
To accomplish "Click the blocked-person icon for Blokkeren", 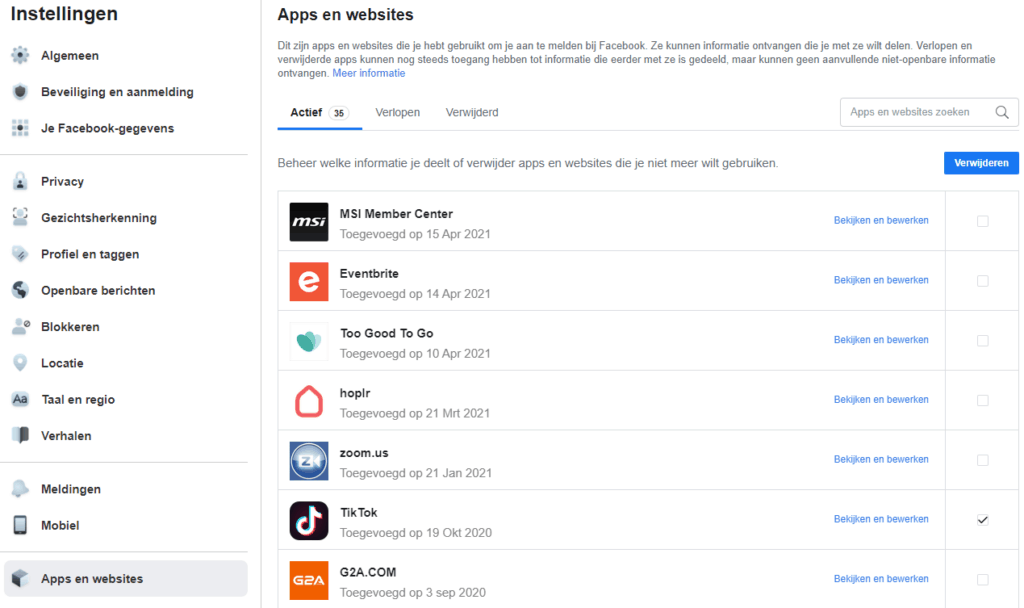I will tap(21, 327).
